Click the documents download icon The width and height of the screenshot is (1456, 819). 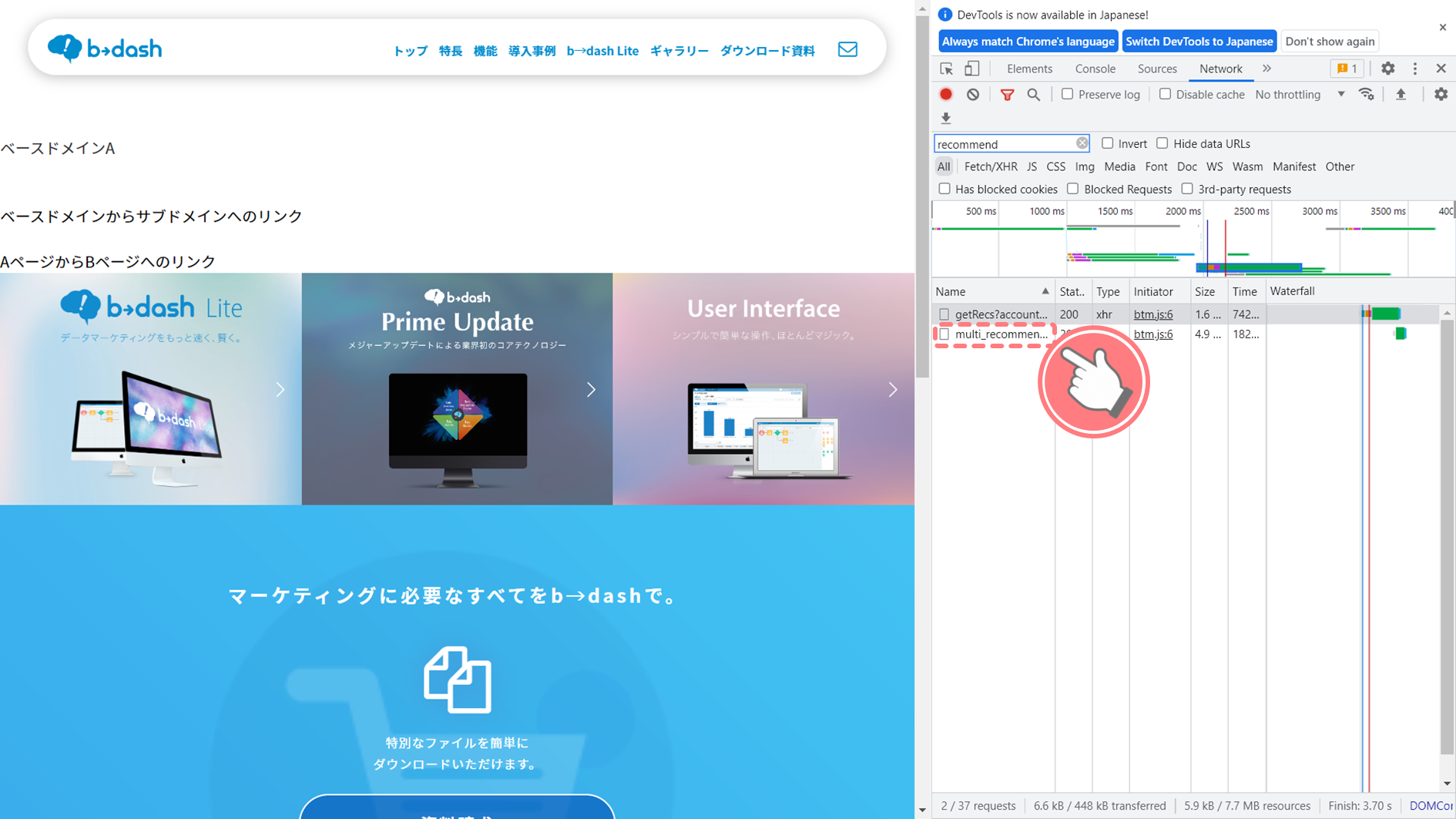[x=457, y=679]
